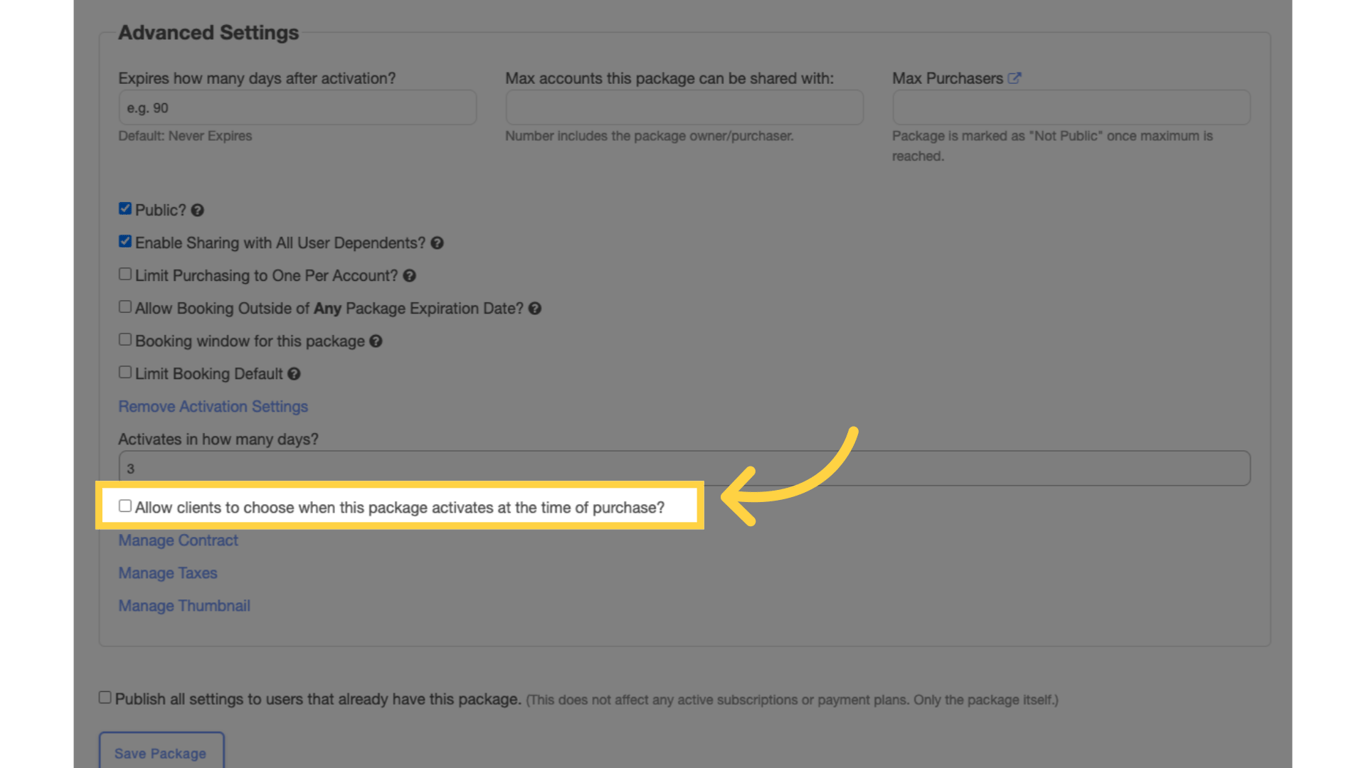Screen dimensions: 1366x768
Task: Open the Manage Contract link
Action: pyautogui.click(x=178, y=540)
